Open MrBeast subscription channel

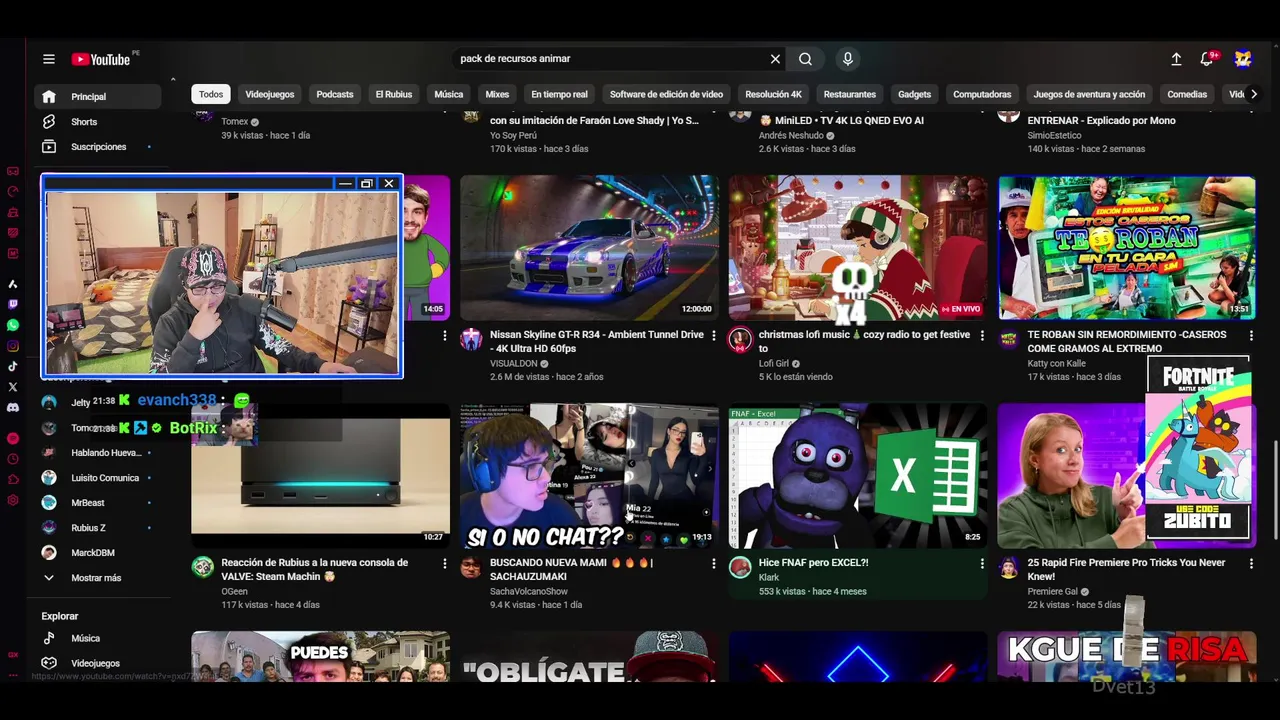coord(98,503)
